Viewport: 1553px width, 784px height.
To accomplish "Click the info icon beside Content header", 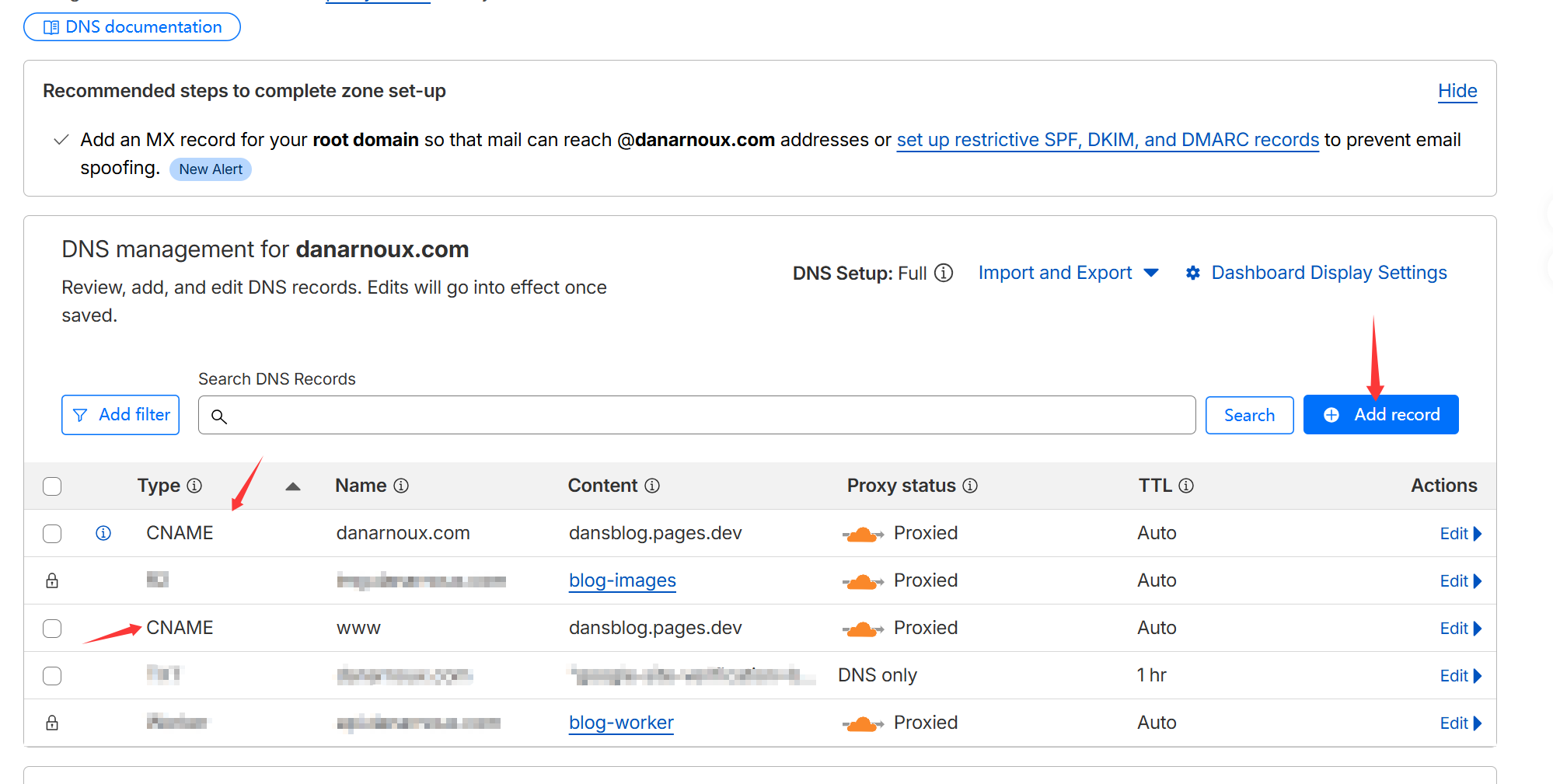I will pos(652,486).
